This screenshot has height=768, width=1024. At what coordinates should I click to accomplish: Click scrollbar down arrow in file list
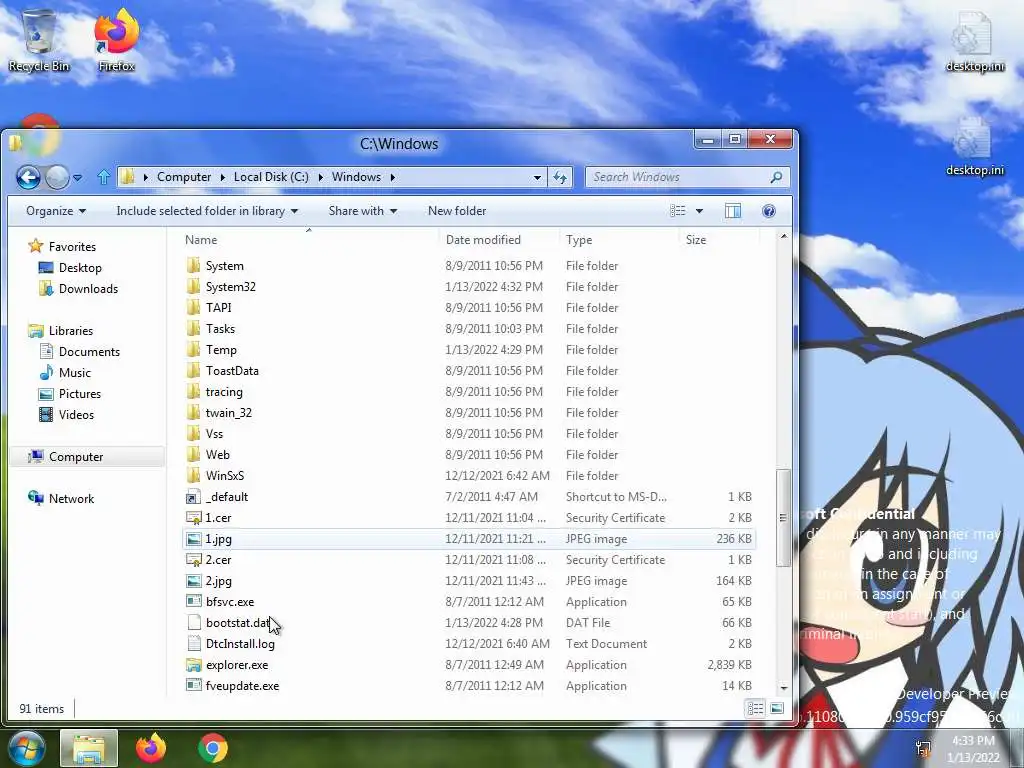pos(784,688)
